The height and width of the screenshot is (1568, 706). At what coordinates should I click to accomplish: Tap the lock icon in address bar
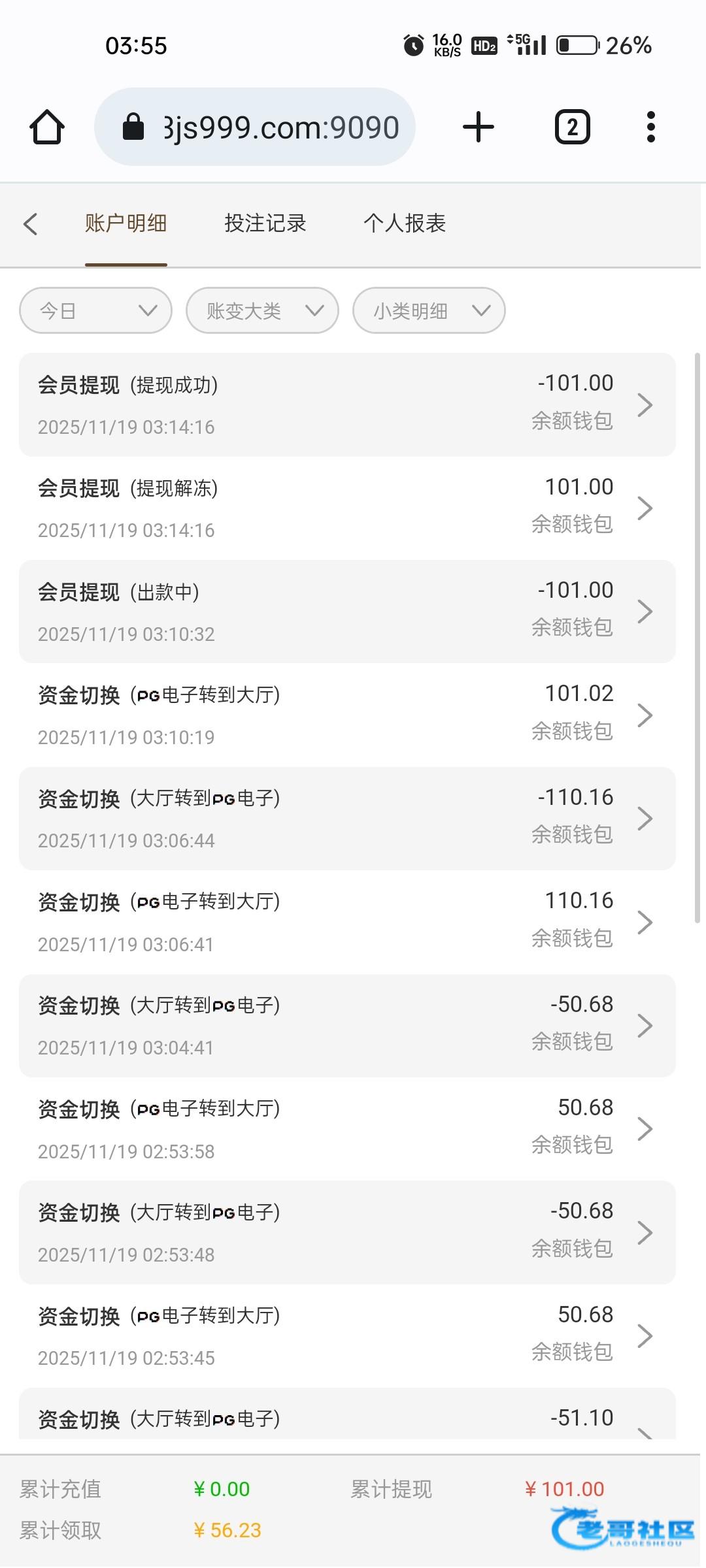[x=133, y=127]
